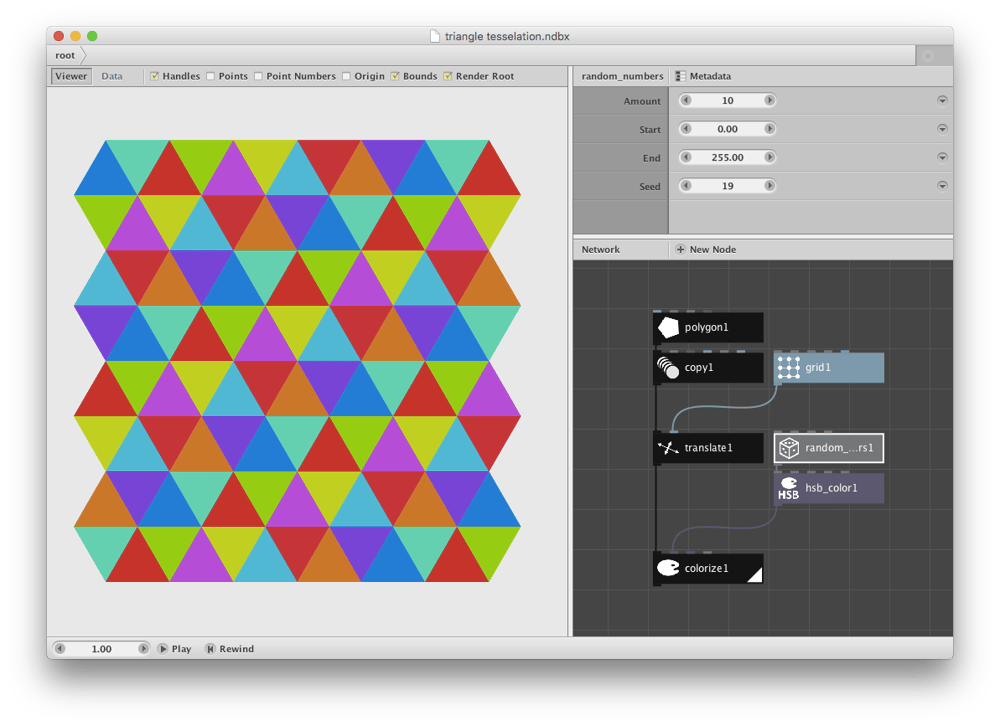The image size is (1000, 726).
Task: Toggle the Render Root checkbox
Action: [448, 76]
